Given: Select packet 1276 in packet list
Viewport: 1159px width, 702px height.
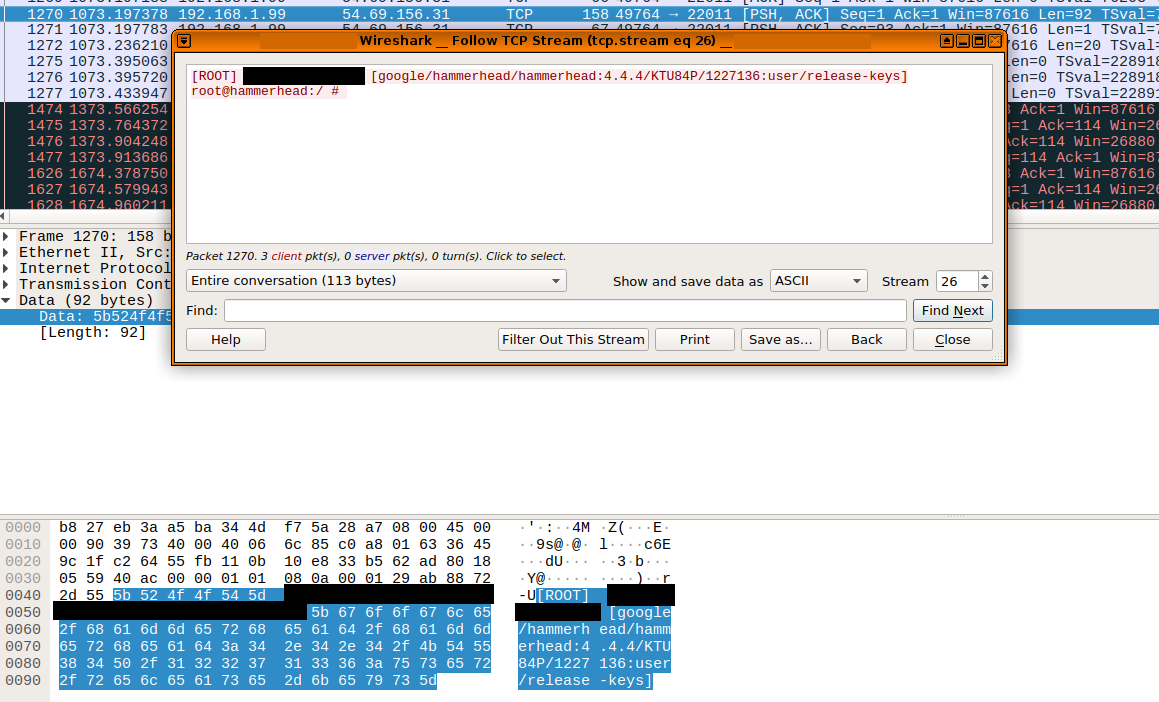Looking at the screenshot, I should tap(86, 78).
